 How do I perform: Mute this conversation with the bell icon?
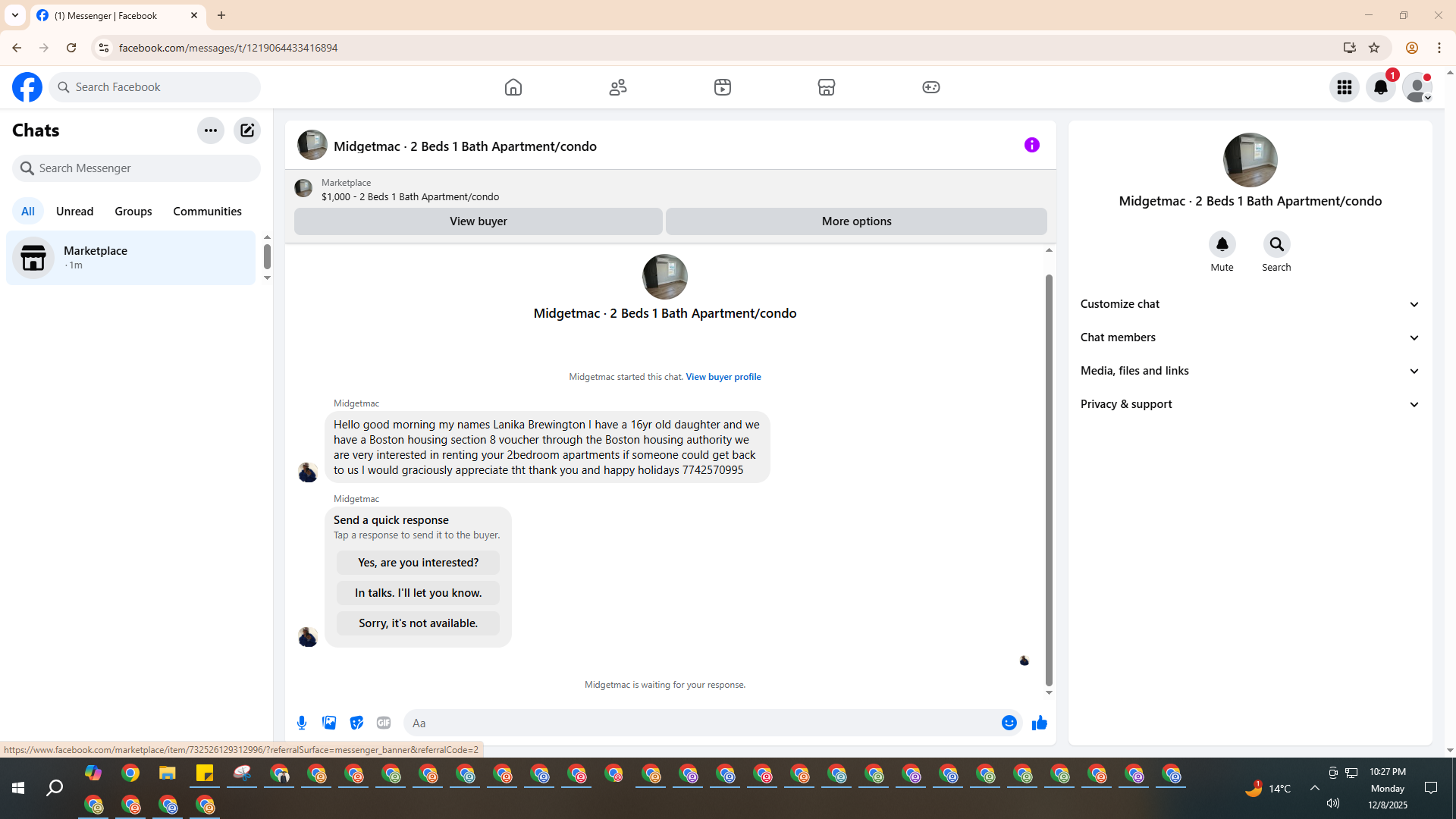click(x=1222, y=244)
